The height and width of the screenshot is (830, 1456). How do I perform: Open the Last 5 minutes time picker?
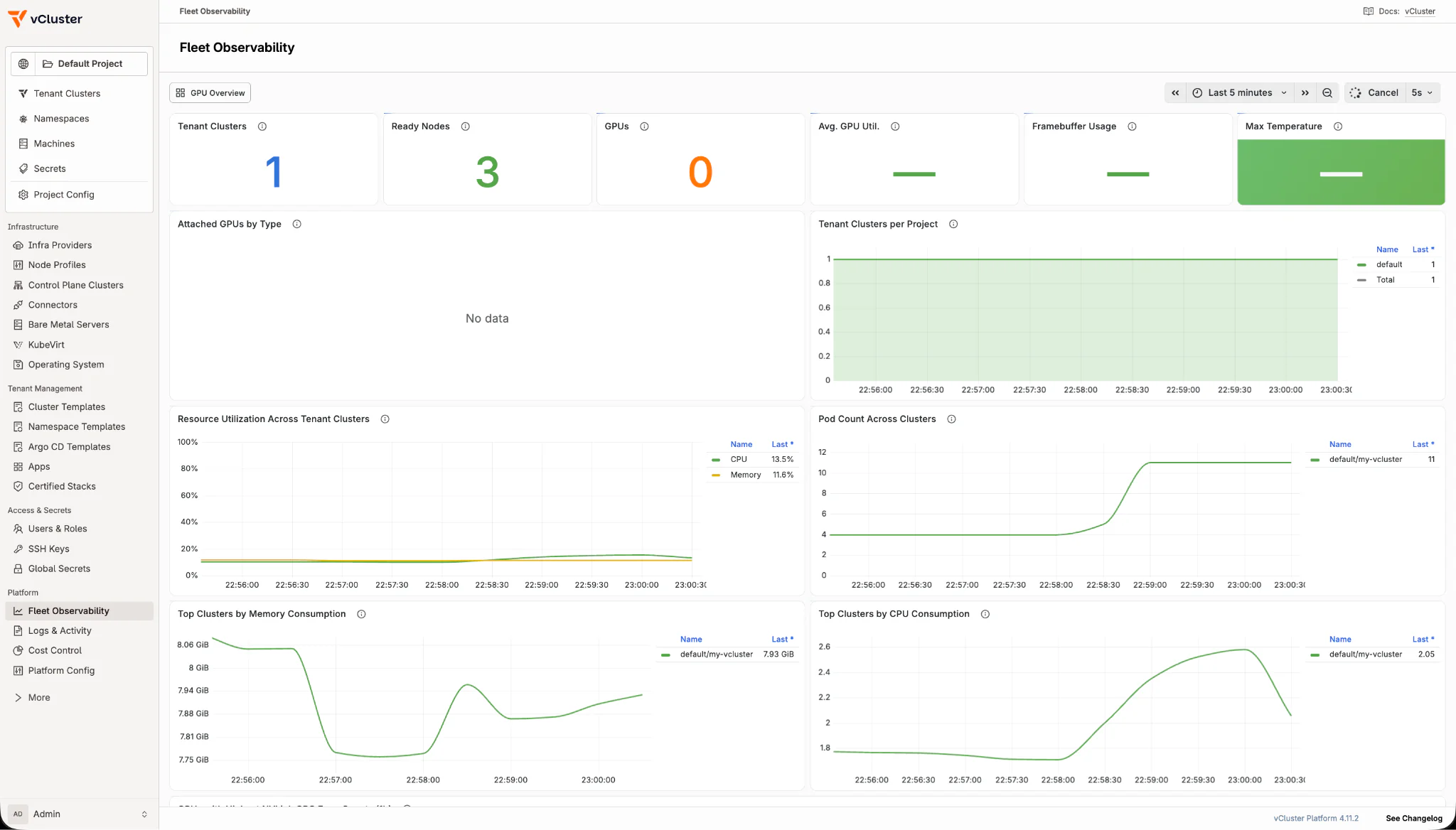1240,93
